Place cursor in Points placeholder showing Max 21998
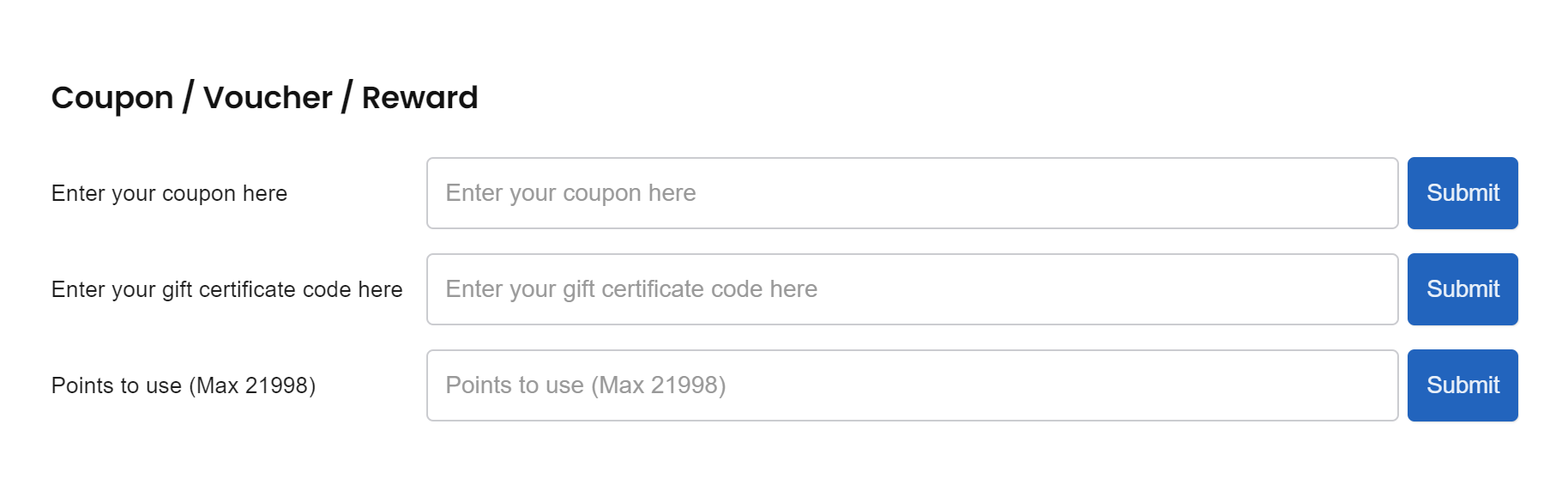Image resolution: width=1568 pixels, height=485 pixels. [586, 385]
